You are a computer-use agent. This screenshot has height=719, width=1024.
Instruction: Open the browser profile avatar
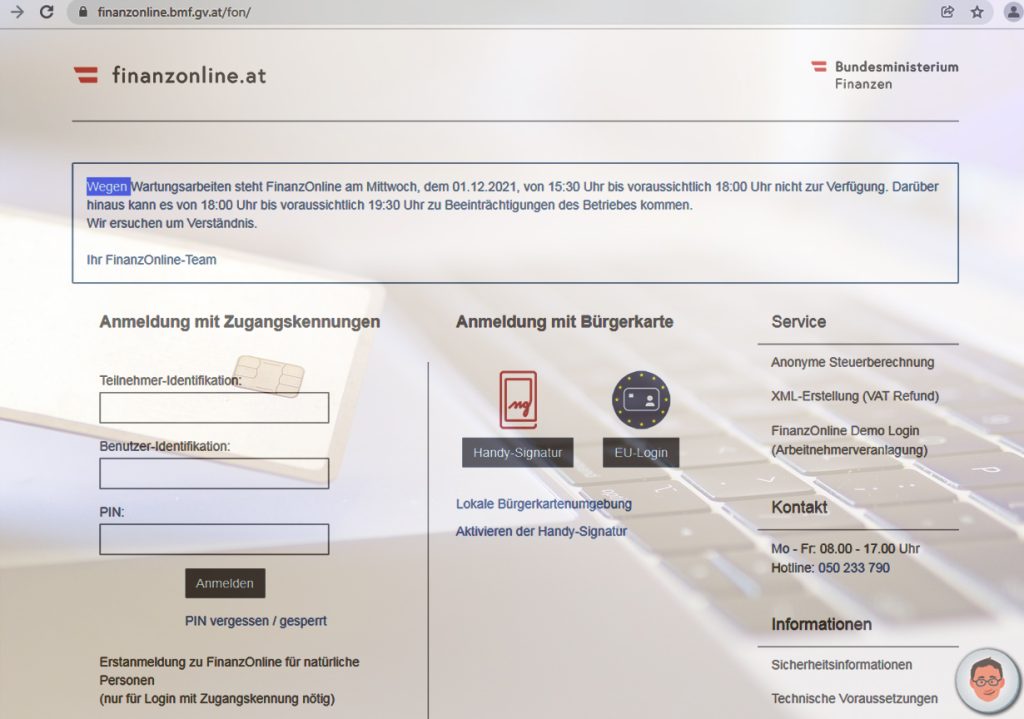(x=1013, y=12)
